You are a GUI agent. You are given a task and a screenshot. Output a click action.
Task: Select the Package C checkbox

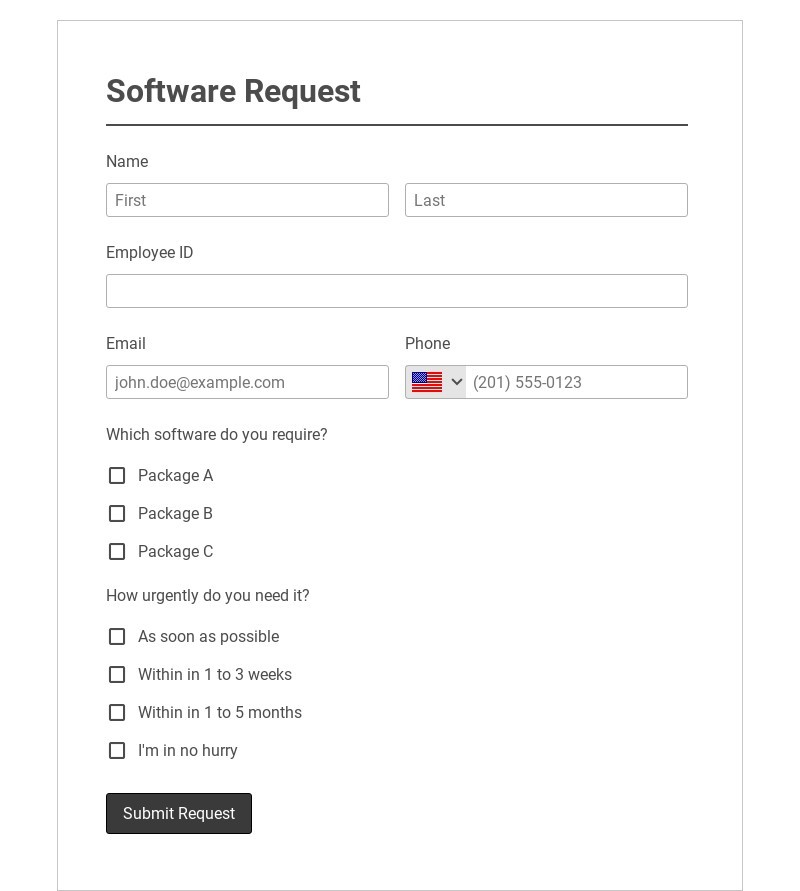click(x=117, y=552)
